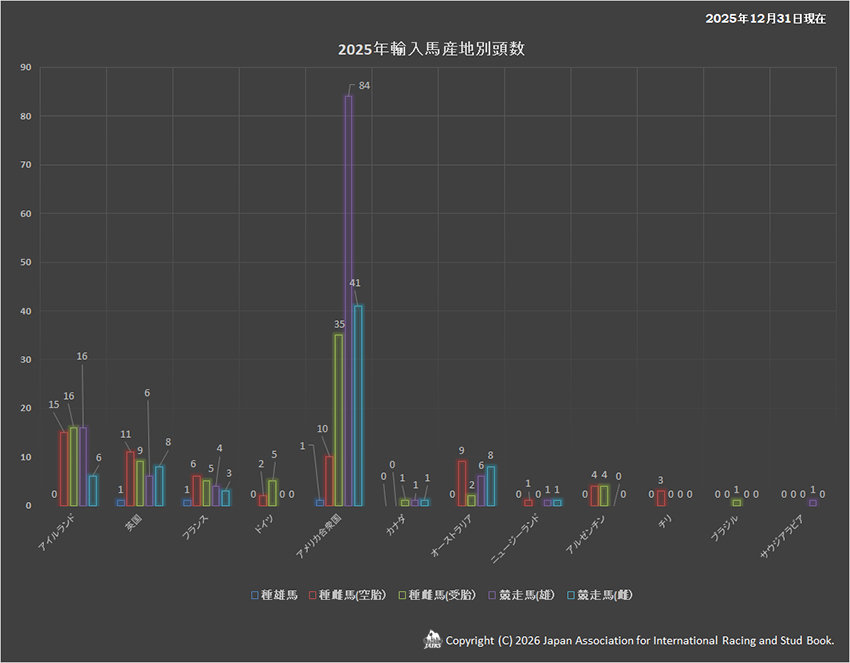Select the red チリ bar labeled 3
The width and height of the screenshot is (850, 663).
(661, 498)
